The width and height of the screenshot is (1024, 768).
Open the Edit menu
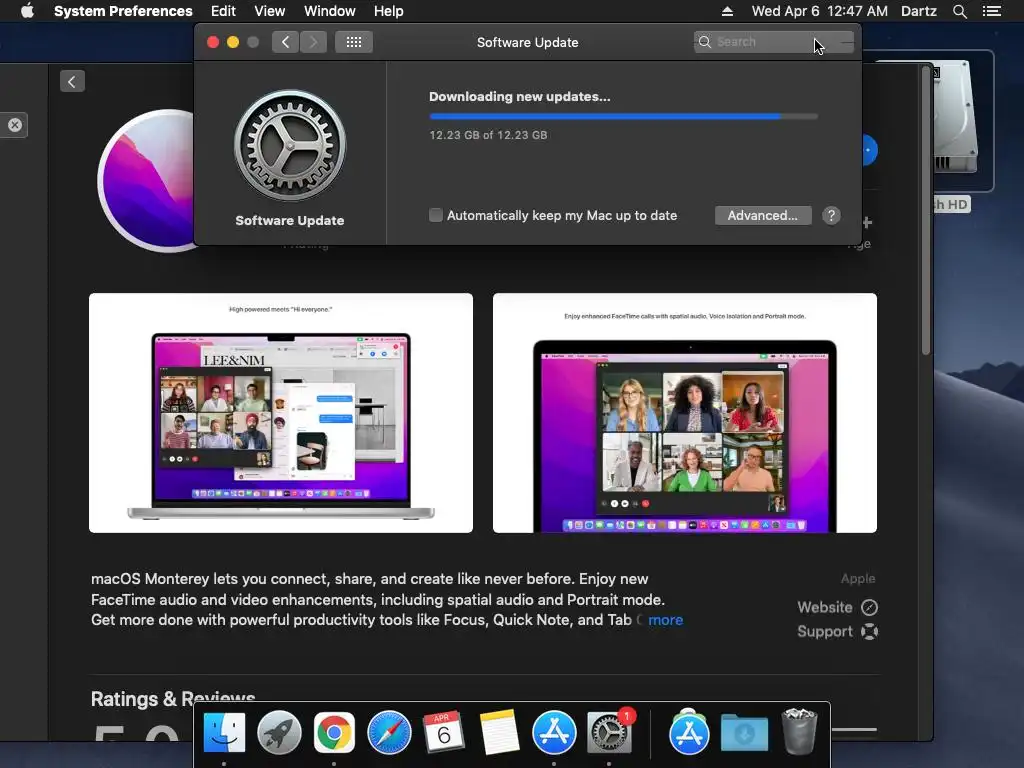tap(223, 11)
